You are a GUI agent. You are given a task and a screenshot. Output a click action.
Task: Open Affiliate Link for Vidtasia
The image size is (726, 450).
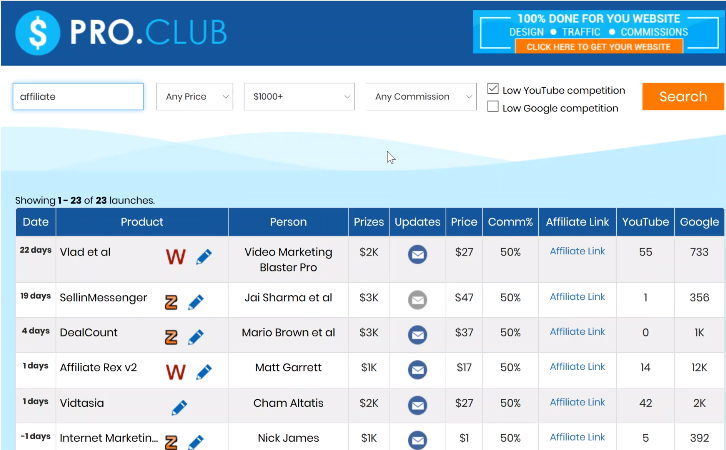pyautogui.click(x=577, y=402)
